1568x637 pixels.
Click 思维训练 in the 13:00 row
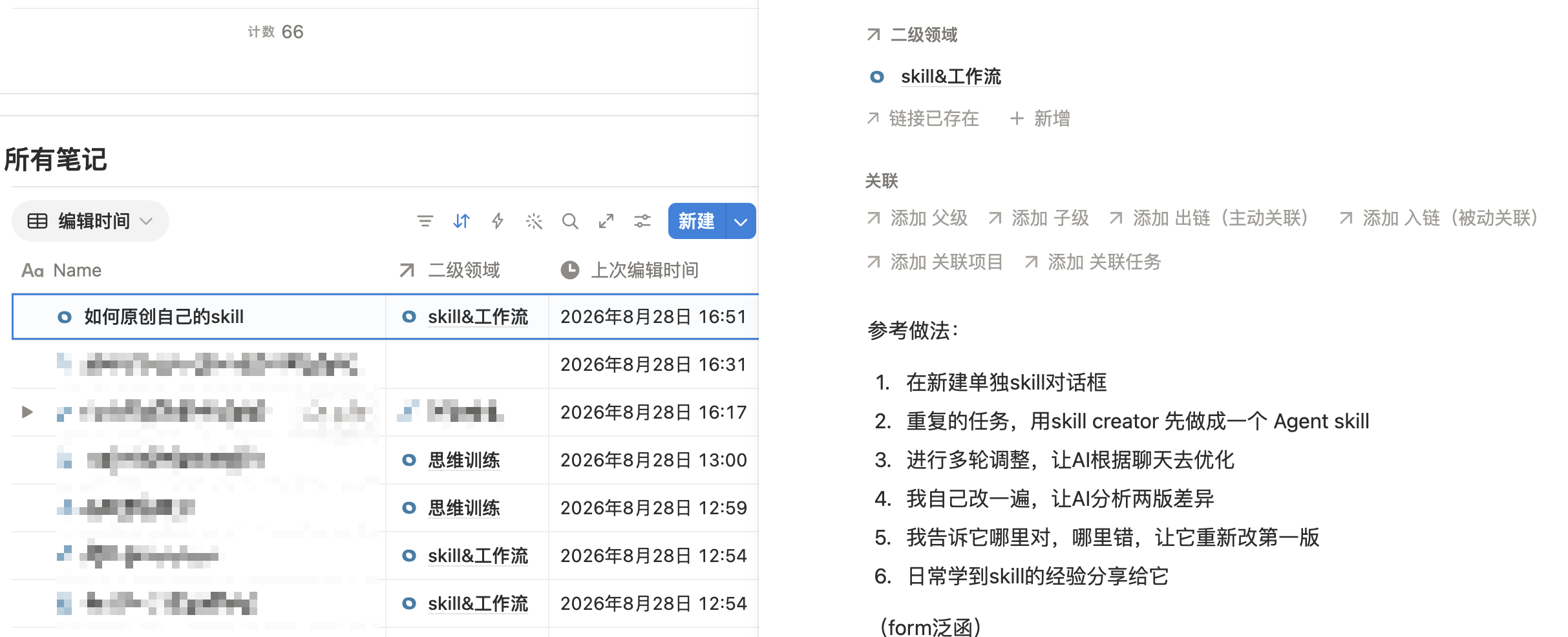click(464, 460)
